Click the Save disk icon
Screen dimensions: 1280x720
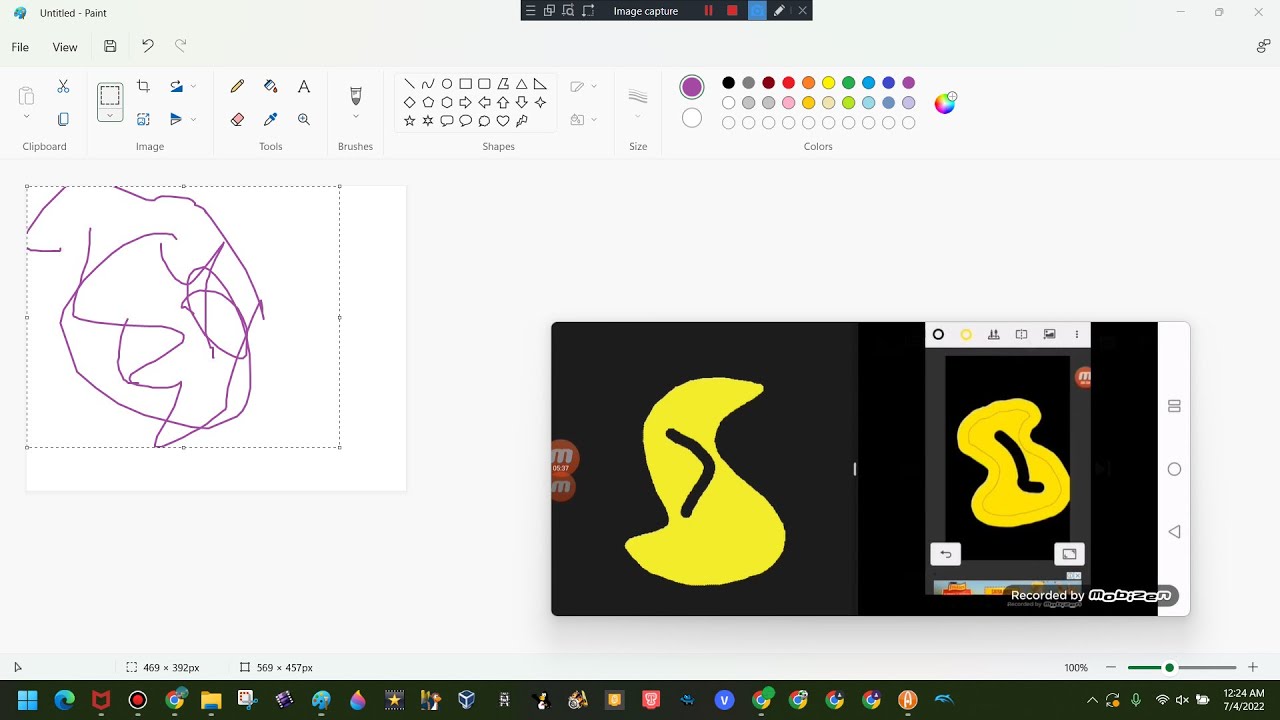[110, 46]
